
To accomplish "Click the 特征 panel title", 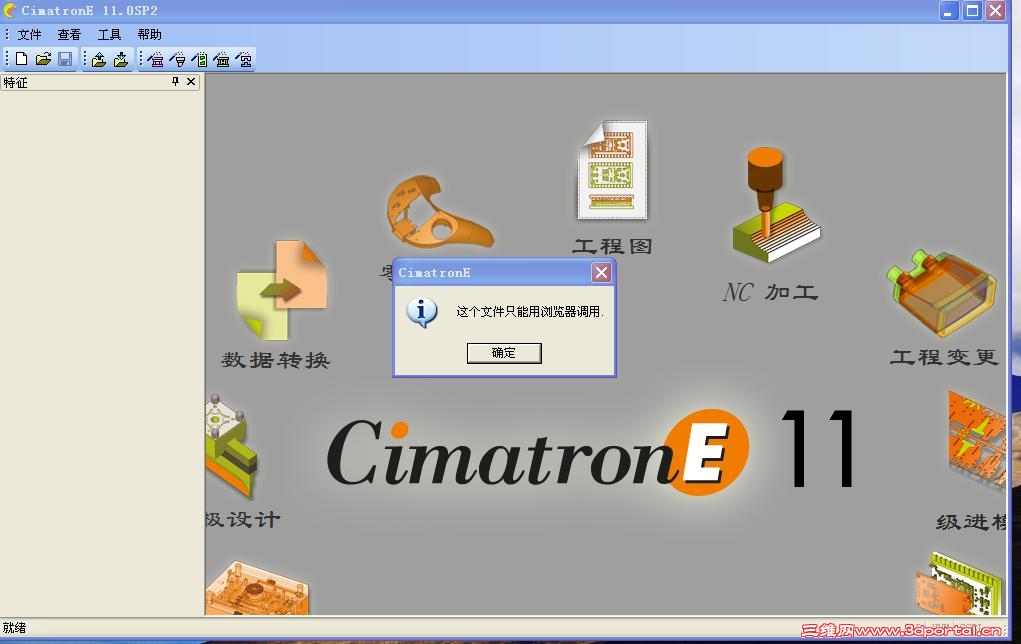I will point(16,83).
